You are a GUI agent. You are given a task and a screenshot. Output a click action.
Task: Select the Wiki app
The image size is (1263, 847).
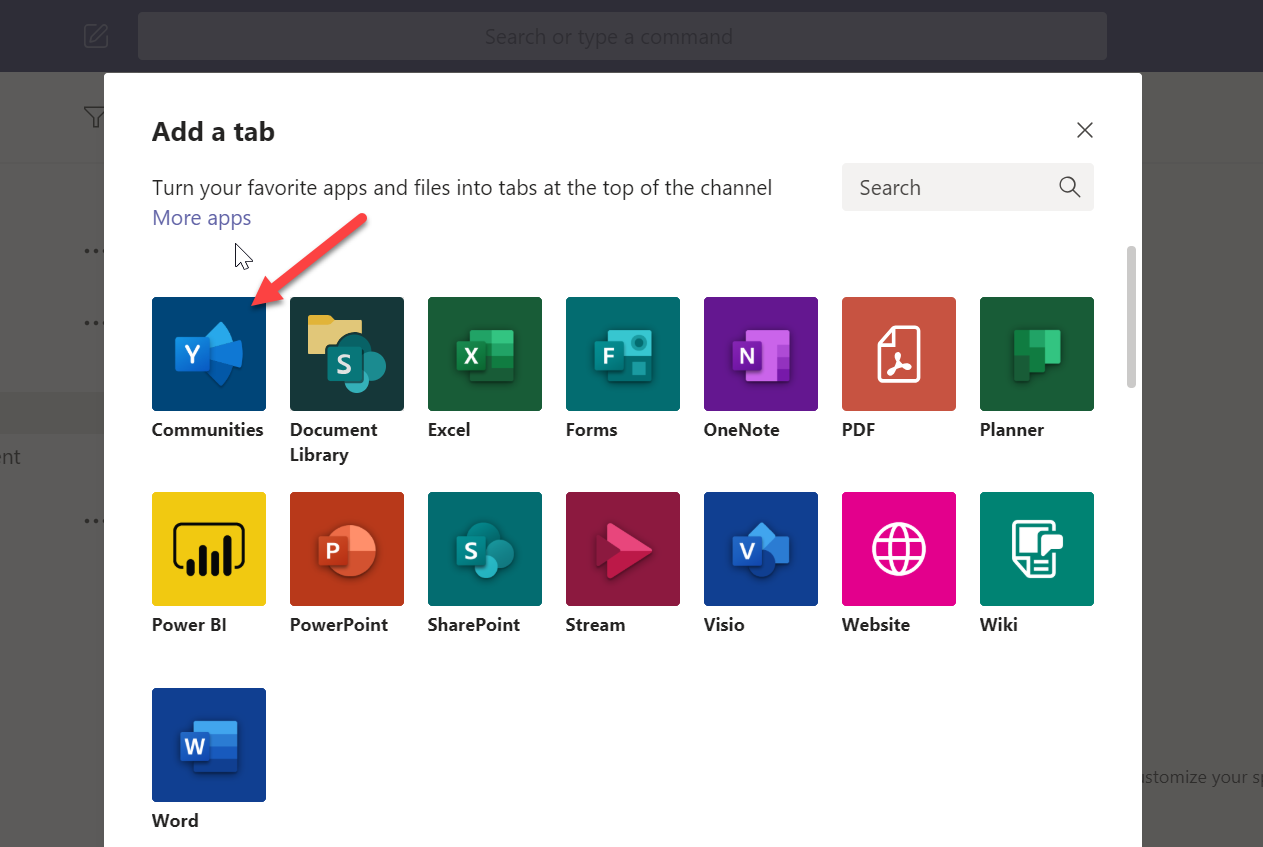pyautogui.click(x=1036, y=549)
